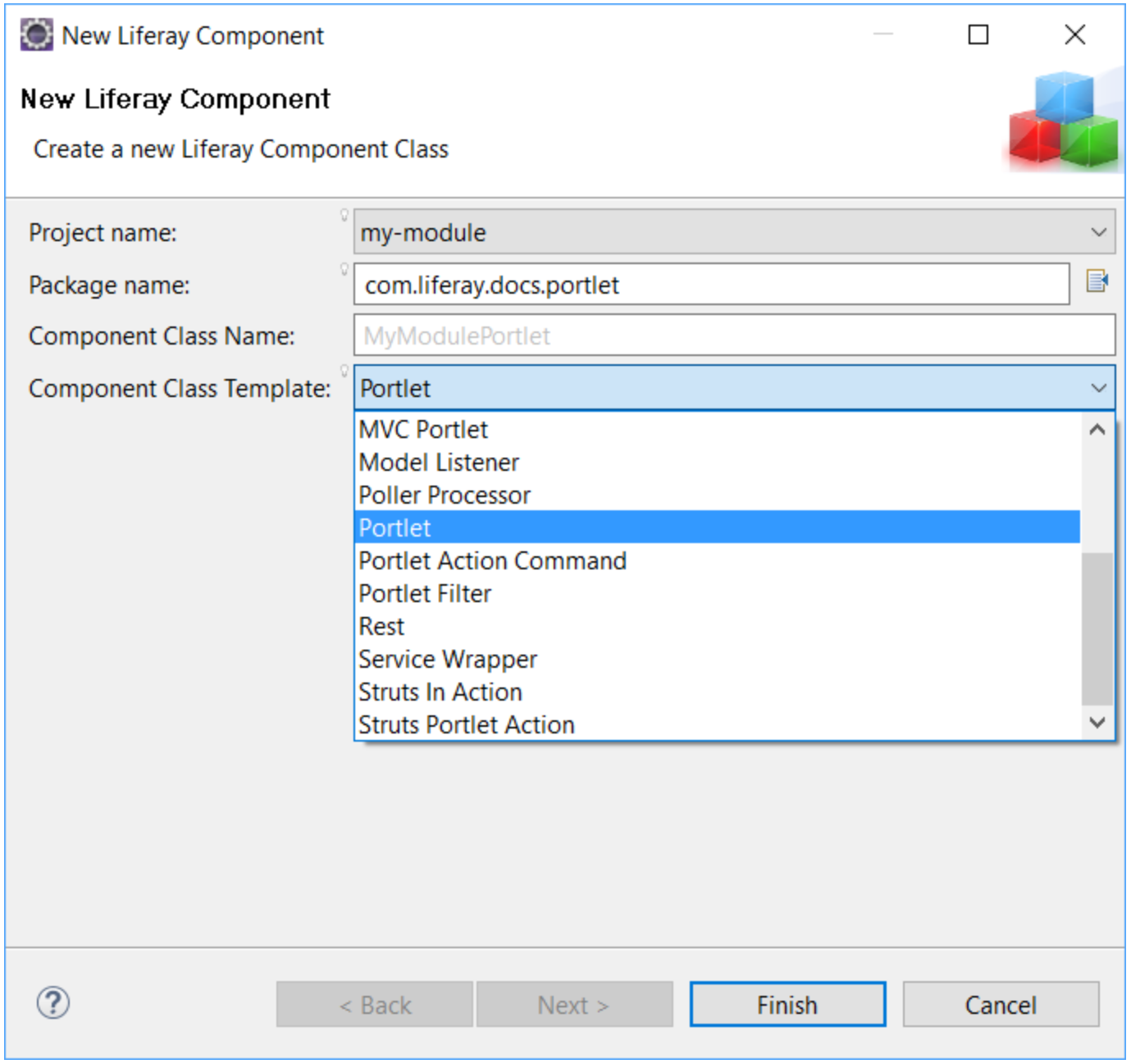Image resolution: width=1131 pixels, height=1064 pixels.
Task: Pick the highlighted Portlet list entry
Action: click(718, 527)
